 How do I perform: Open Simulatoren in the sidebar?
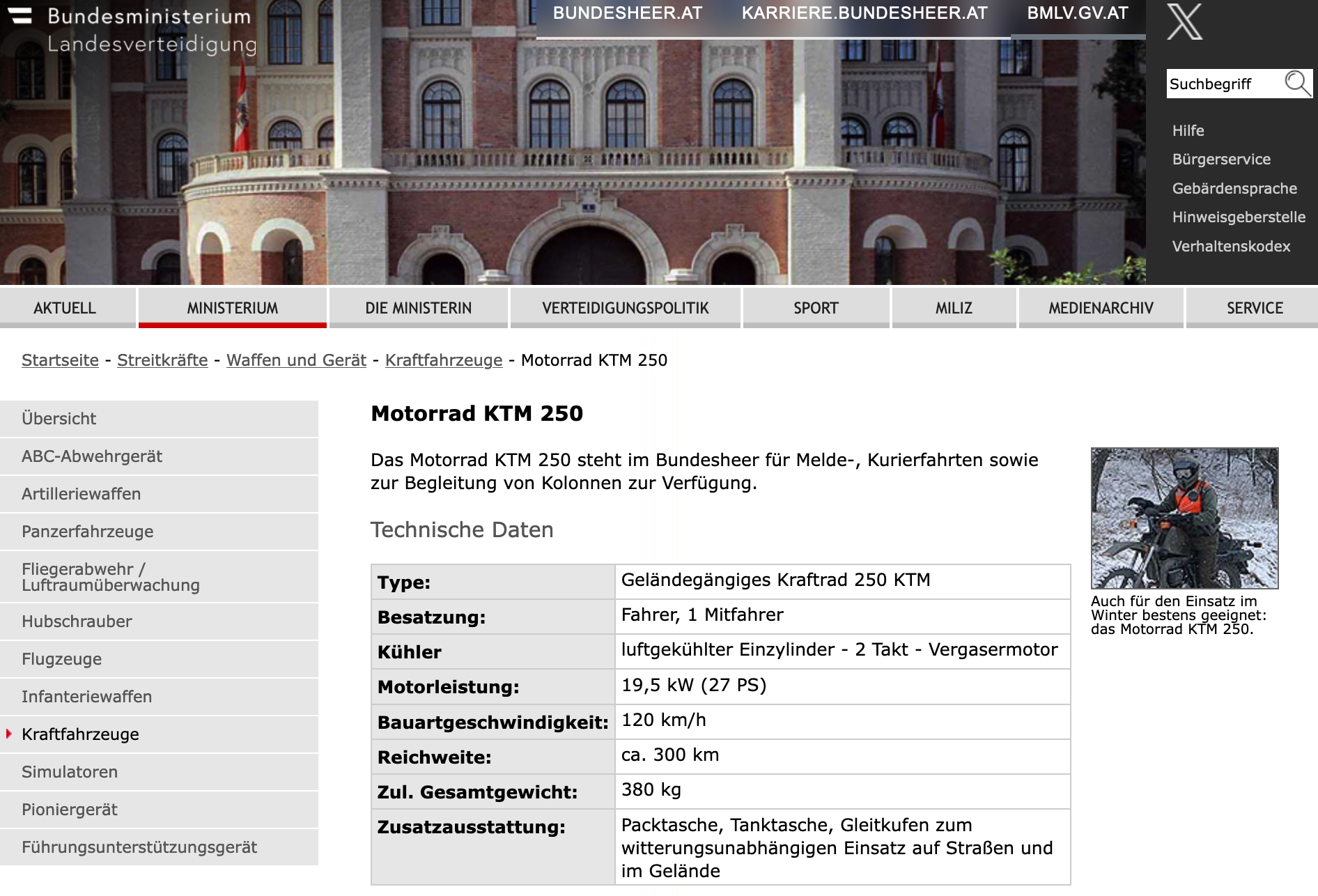[159, 772]
